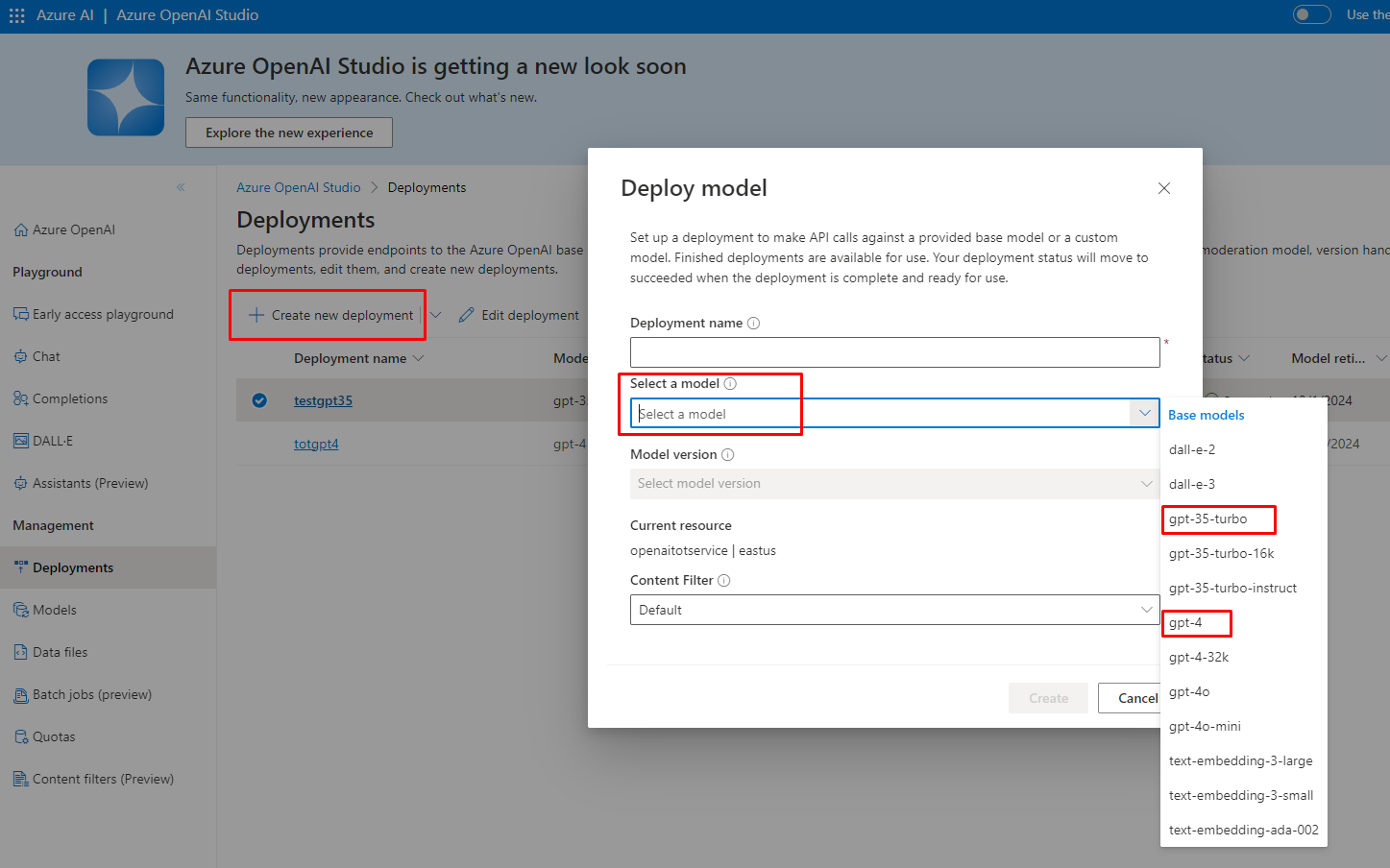
Task: Click the Deployment name info icon
Action: coord(754,324)
